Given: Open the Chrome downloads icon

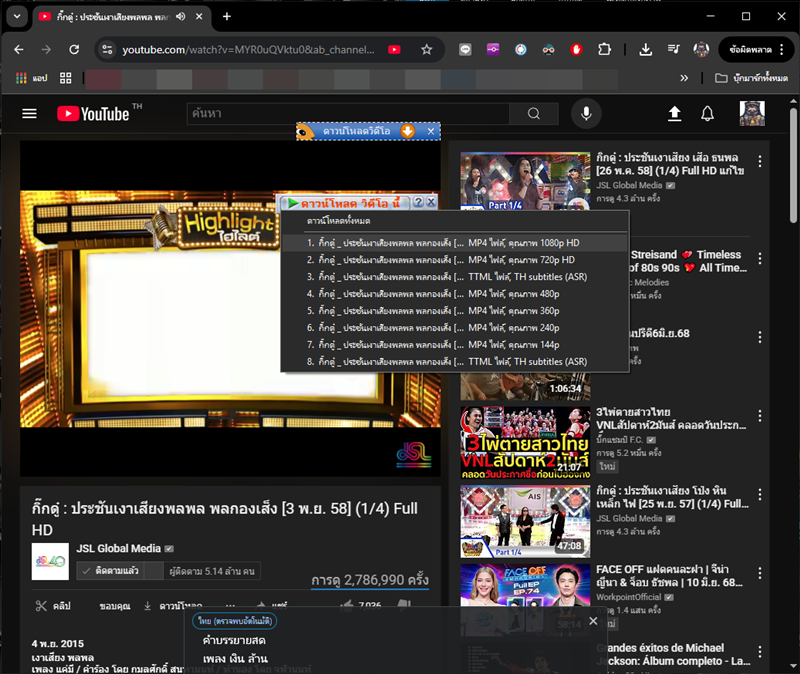Looking at the screenshot, I should (x=645, y=49).
